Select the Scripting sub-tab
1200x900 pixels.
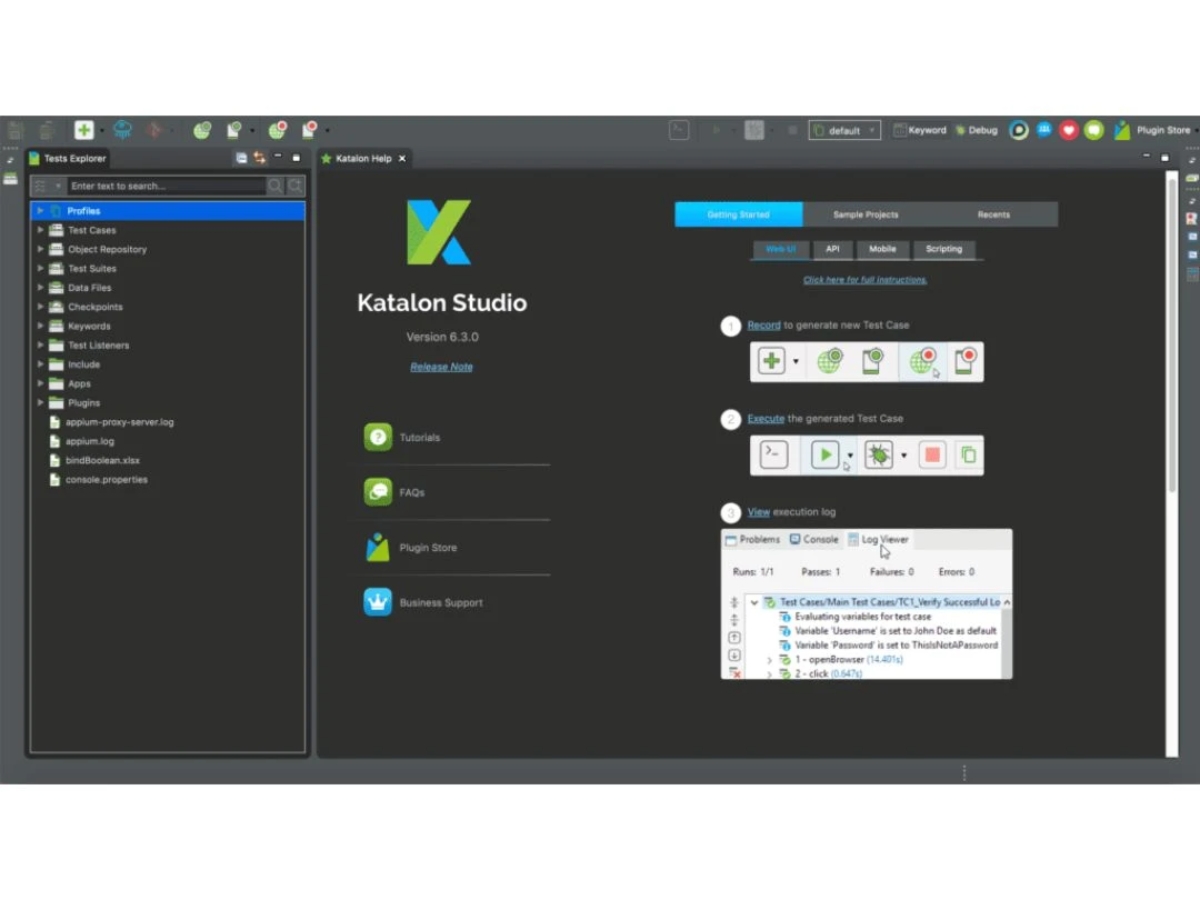point(944,249)
